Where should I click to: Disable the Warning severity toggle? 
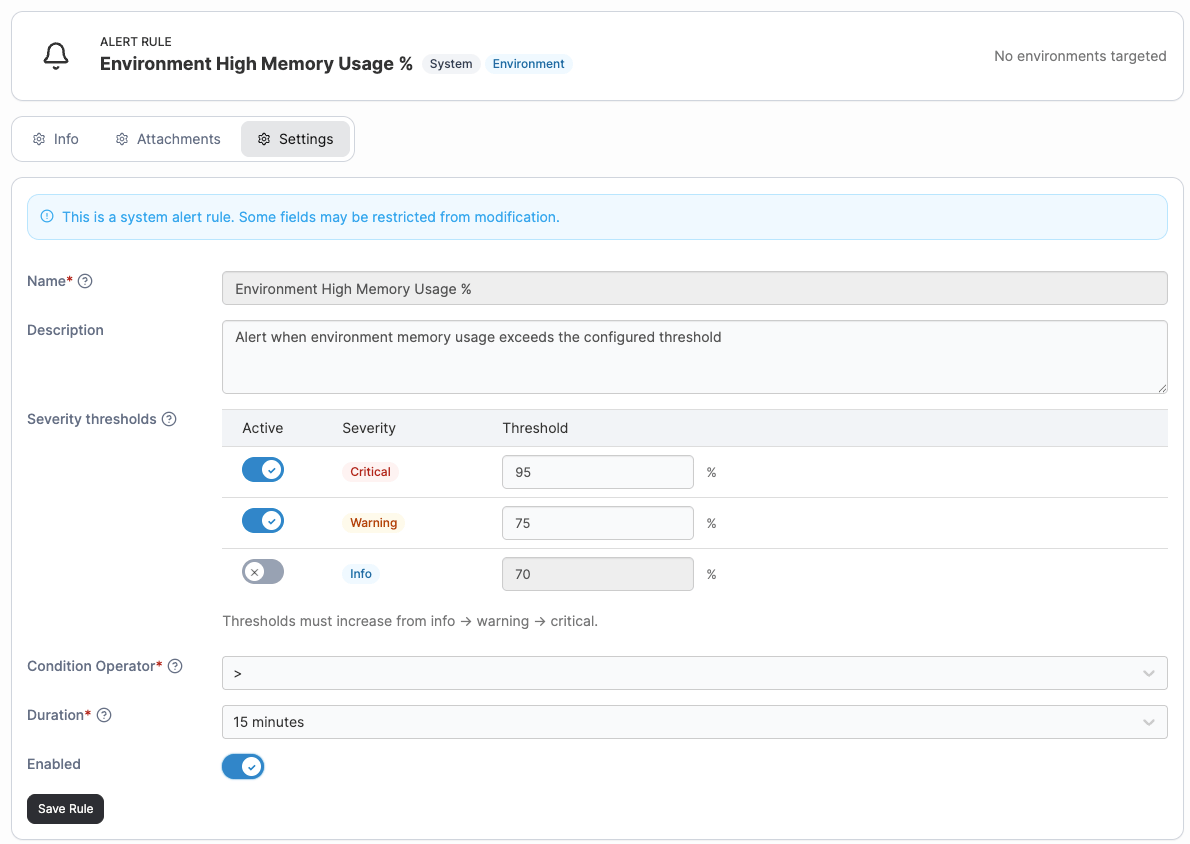[x=263, y=521]
